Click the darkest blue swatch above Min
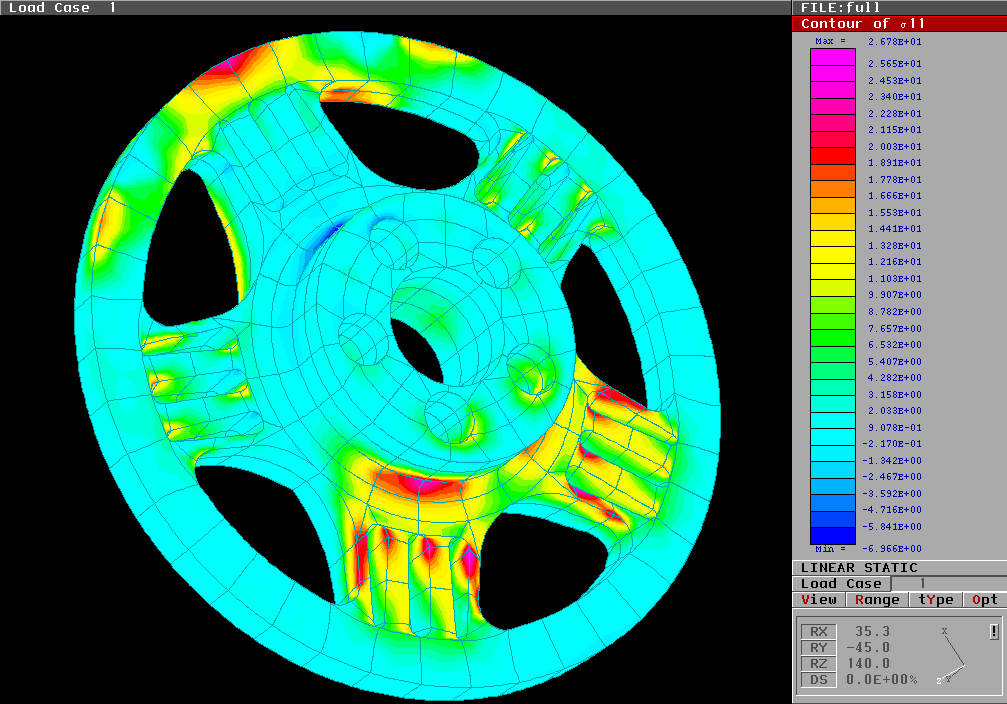The width and height of the screenshot is (1007, 704). point(833,536)
